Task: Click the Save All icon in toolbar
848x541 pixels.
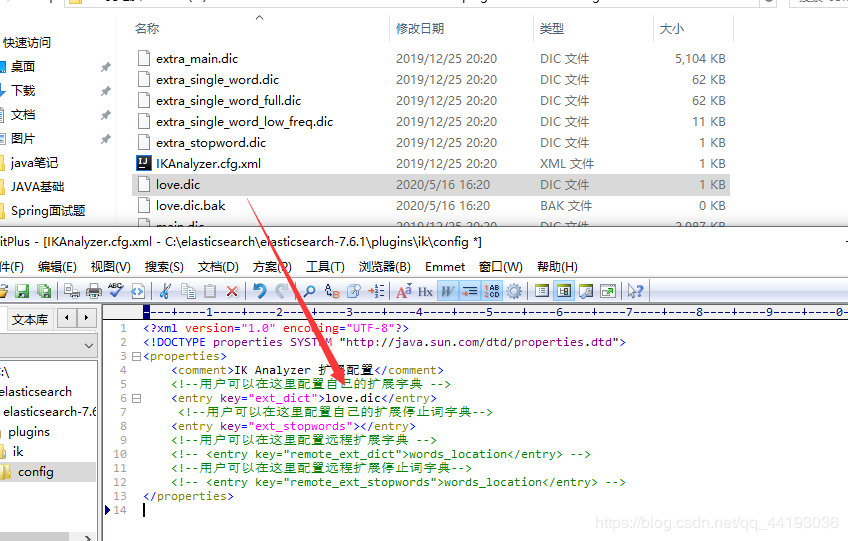Action: [x=44, y=291]
